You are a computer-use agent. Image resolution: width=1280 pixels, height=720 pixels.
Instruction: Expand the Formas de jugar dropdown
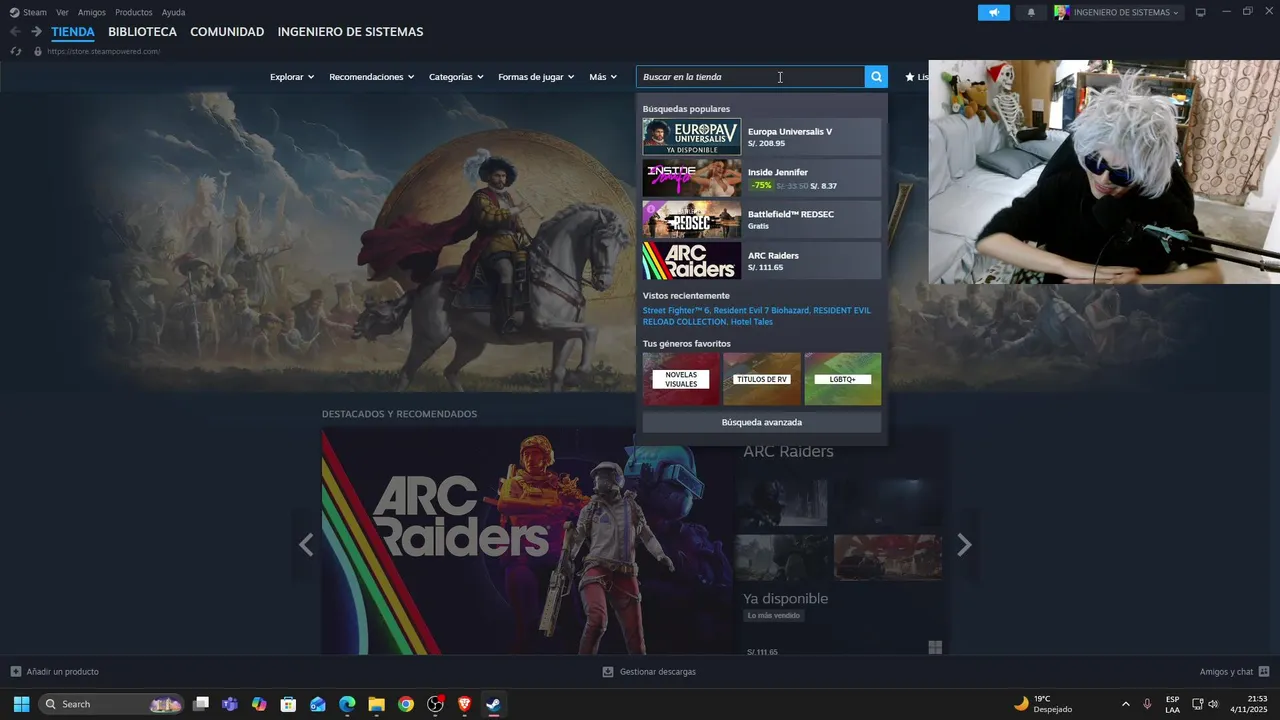[x=536, y=77]
